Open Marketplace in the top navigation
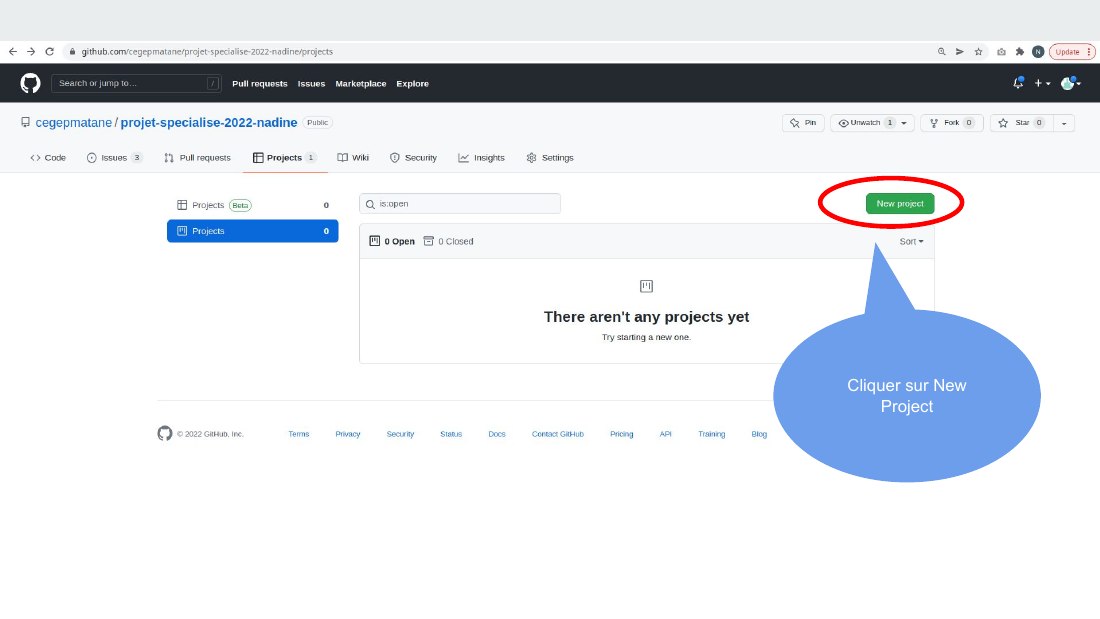Image resolution: width=1100 pixels, height=619 pixels. [x=361, y=84]
